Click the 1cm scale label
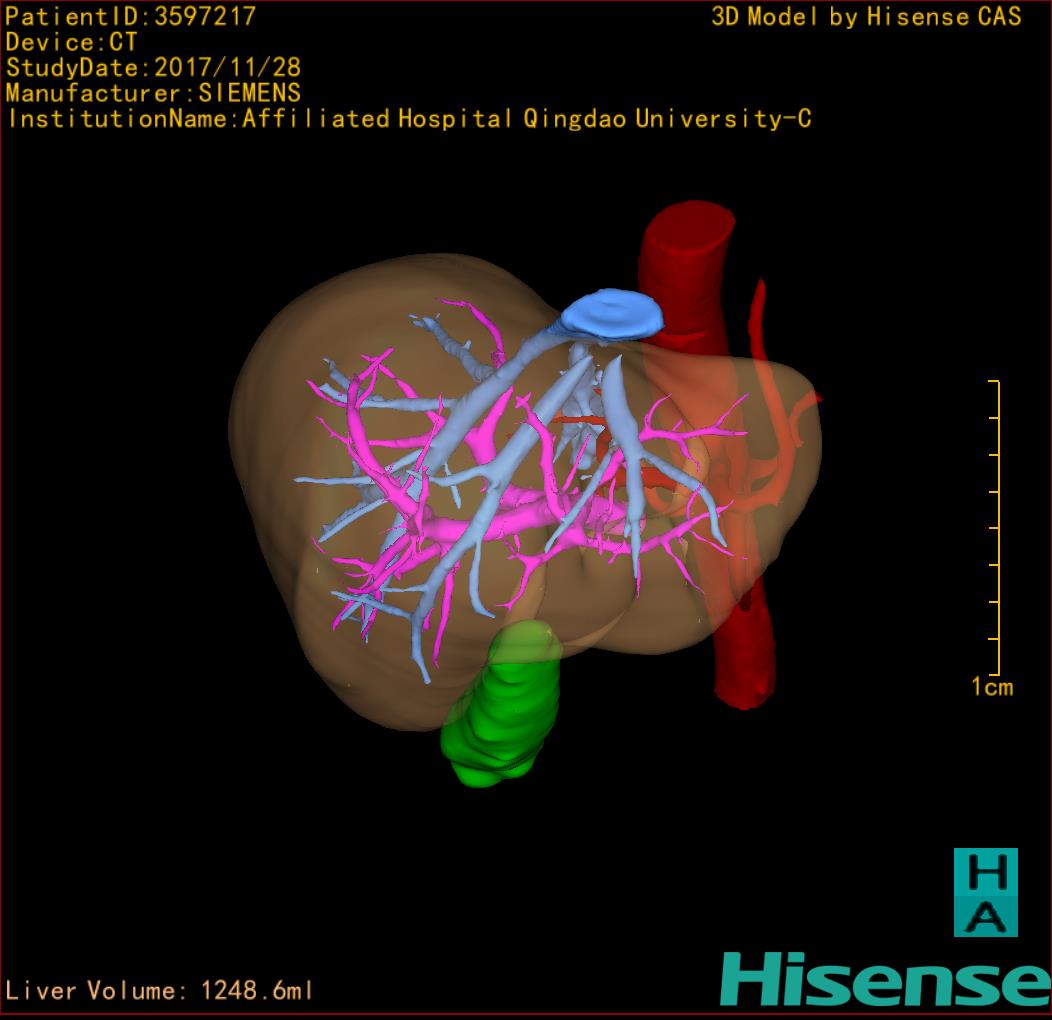 point(991,687)
